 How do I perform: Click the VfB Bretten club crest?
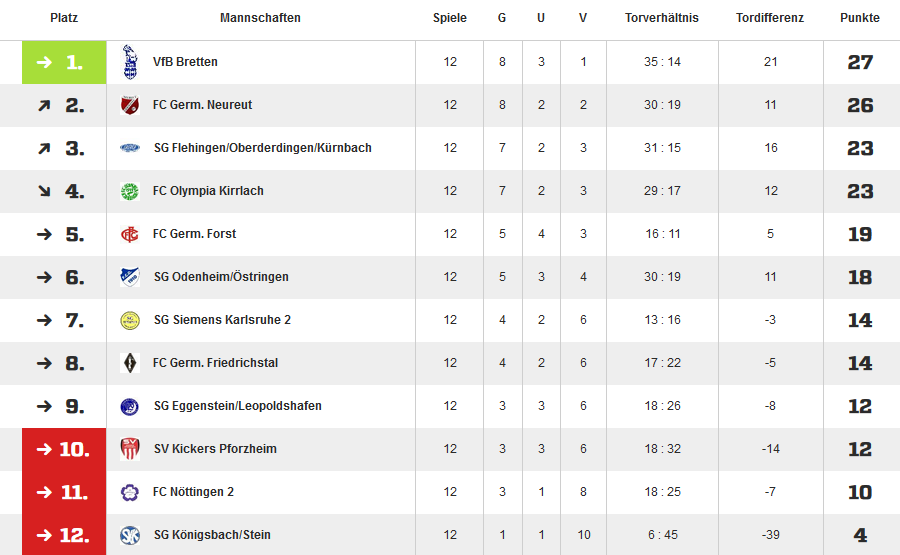(130, 62)
